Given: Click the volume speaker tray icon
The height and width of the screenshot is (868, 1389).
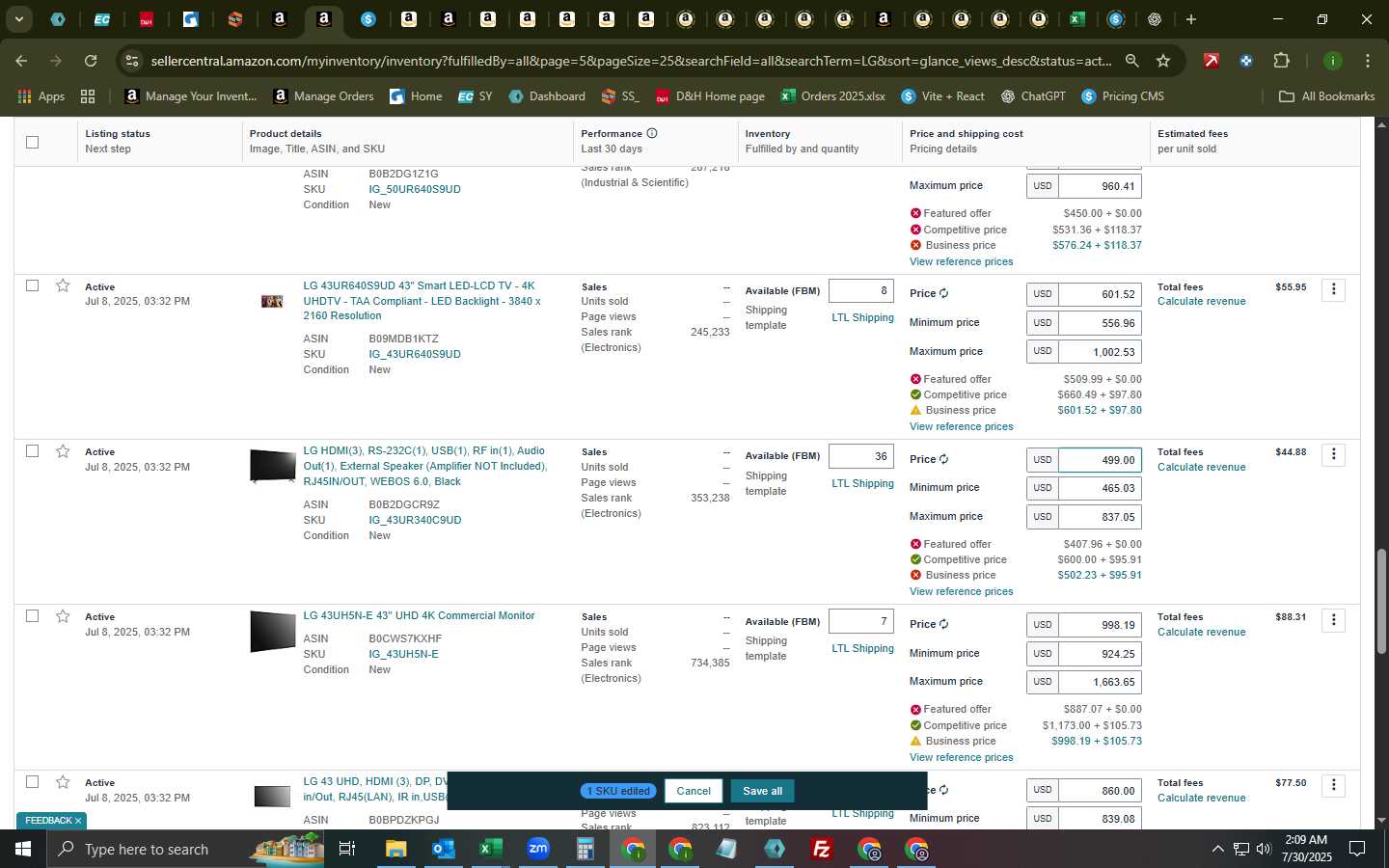Looking at the screenshot, I should coord(1264,849).
